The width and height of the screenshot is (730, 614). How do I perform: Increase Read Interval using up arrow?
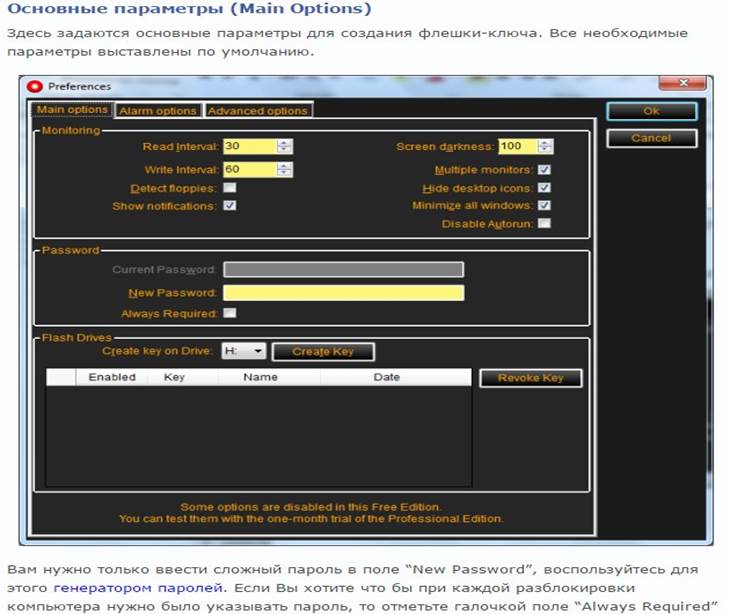(286, 142)
